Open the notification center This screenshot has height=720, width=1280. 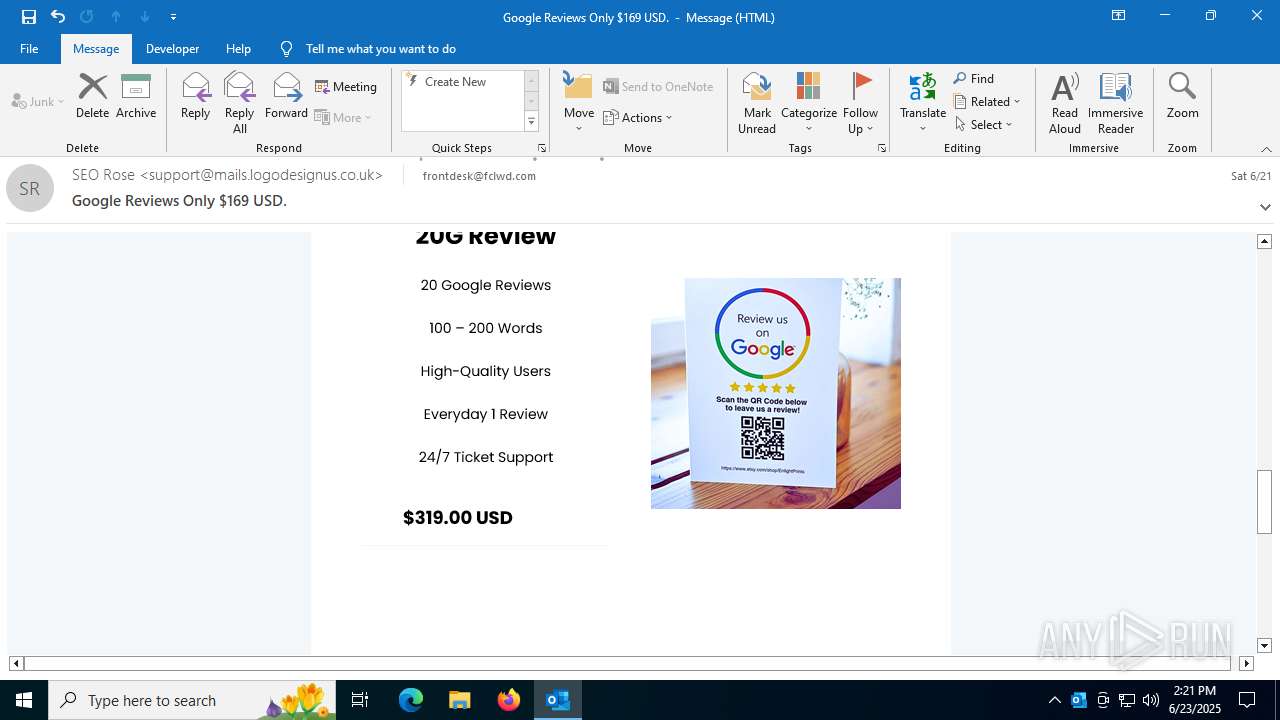[1247, 700]
